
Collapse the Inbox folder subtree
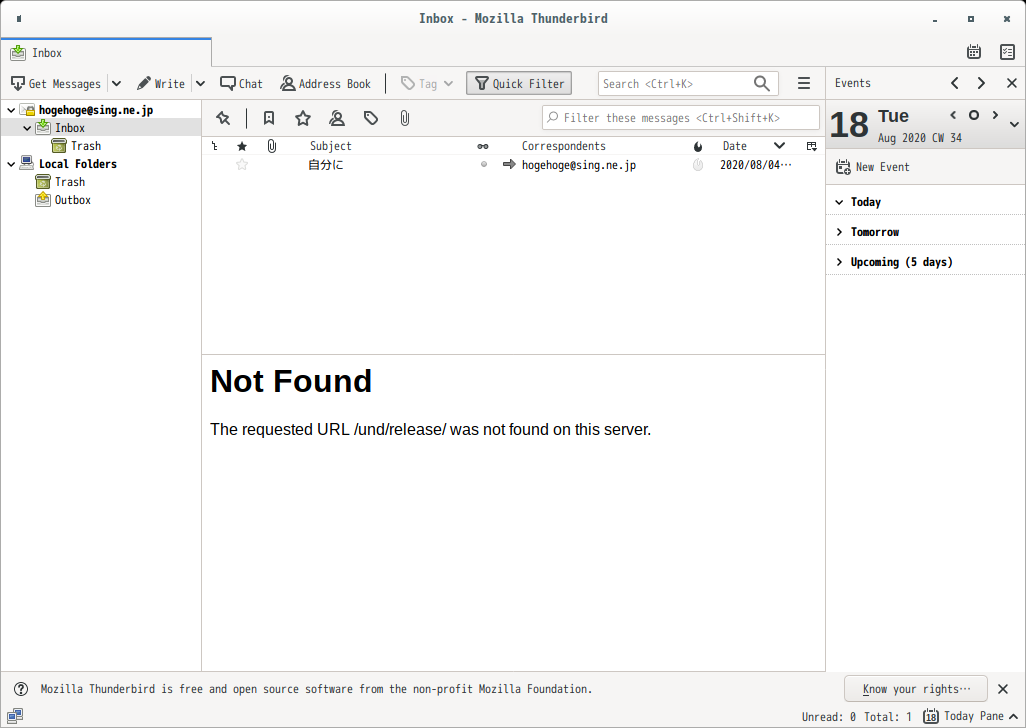pyautogui.click(x=27, y=128)
